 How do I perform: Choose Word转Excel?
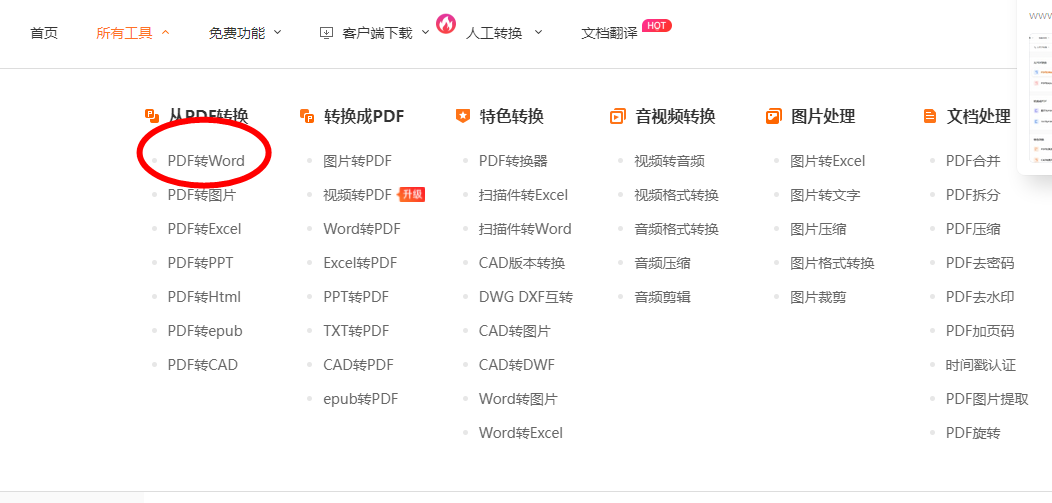pyautogui.click(x=521, y=433)
